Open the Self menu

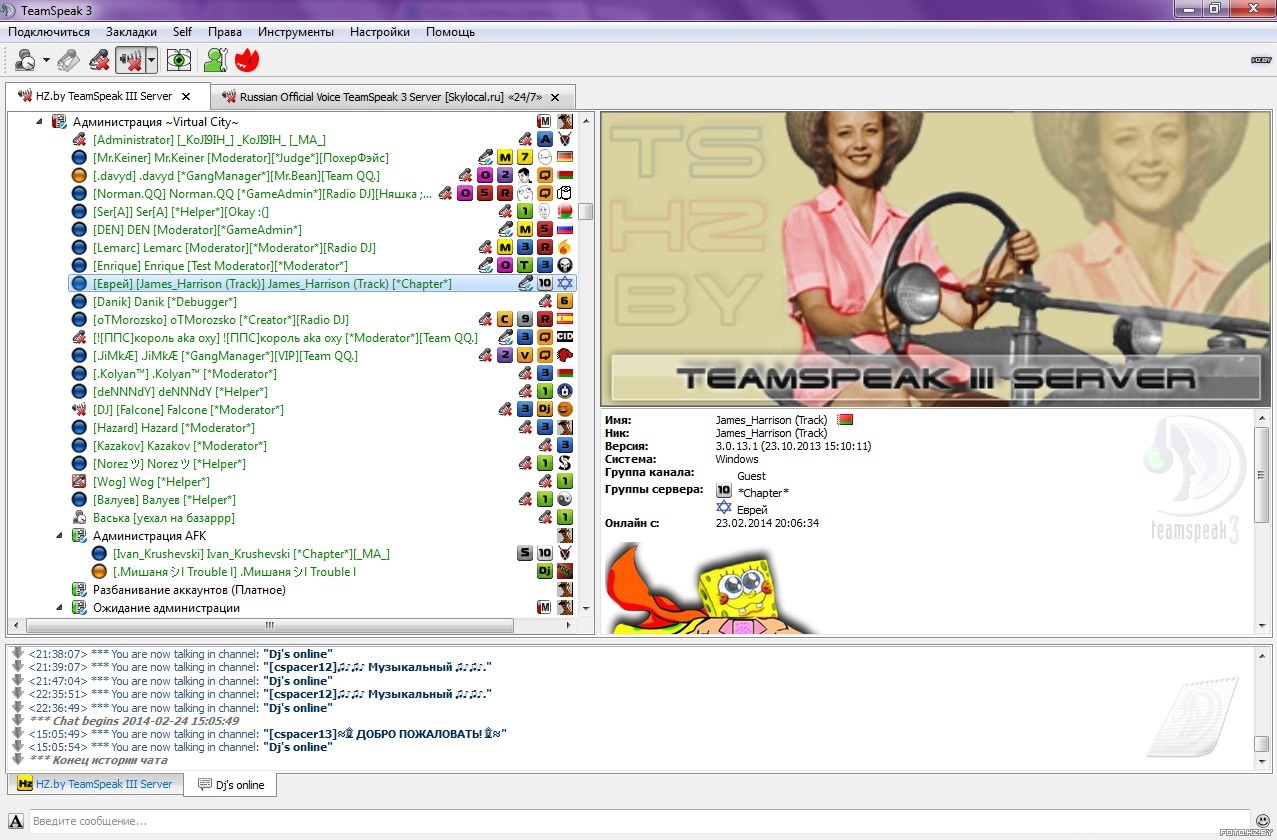pos(182,32)
